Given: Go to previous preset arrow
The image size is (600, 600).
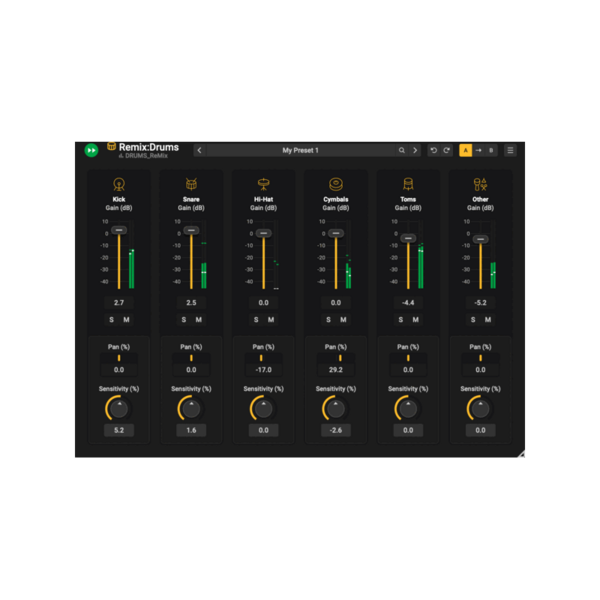Looking at the screenshot, I should 199,150.
